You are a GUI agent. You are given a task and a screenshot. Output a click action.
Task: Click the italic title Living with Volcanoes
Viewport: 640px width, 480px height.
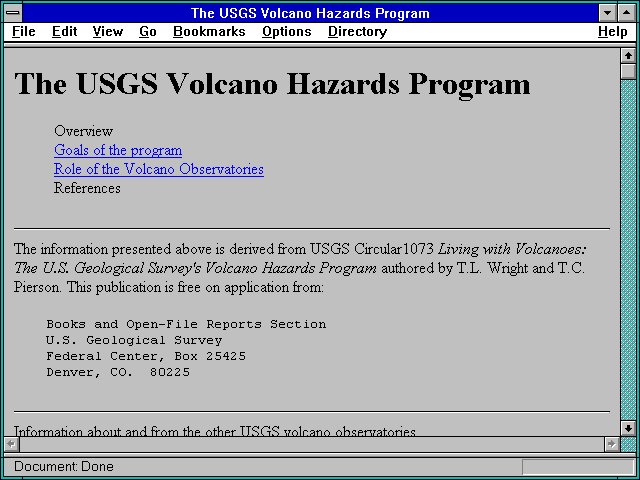512,249
